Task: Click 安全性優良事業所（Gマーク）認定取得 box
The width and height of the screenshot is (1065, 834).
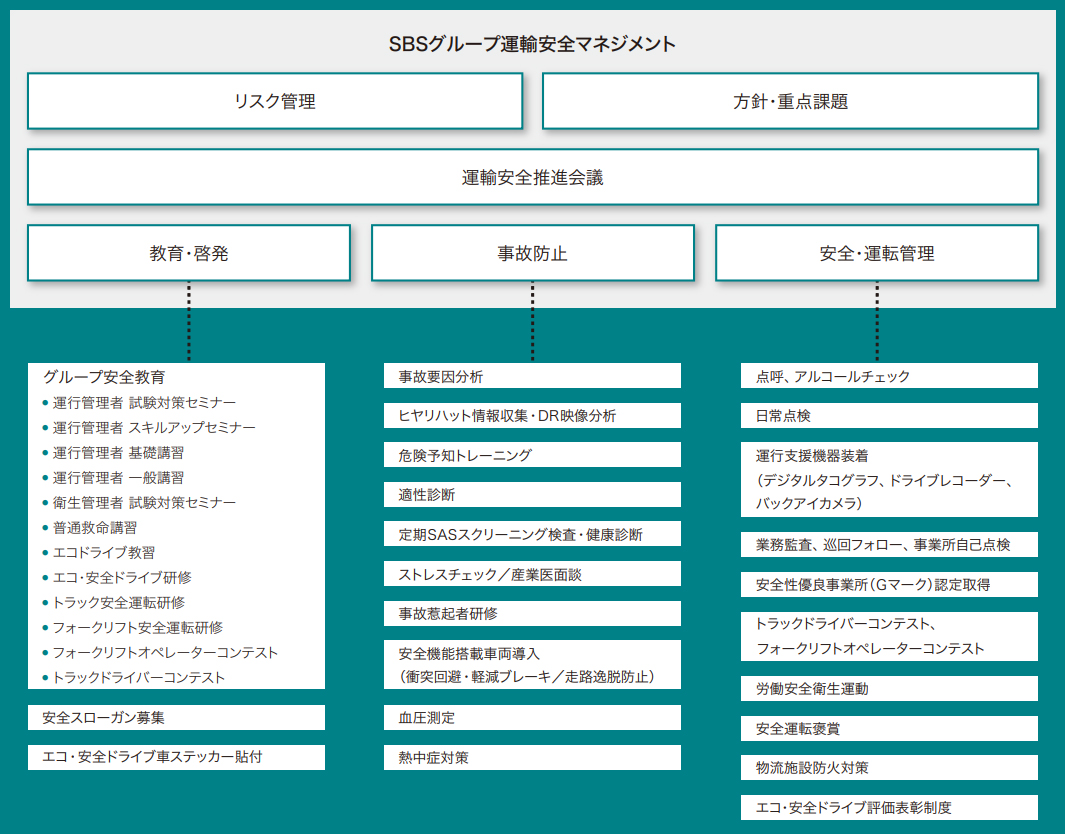Action: click(889, 585)
